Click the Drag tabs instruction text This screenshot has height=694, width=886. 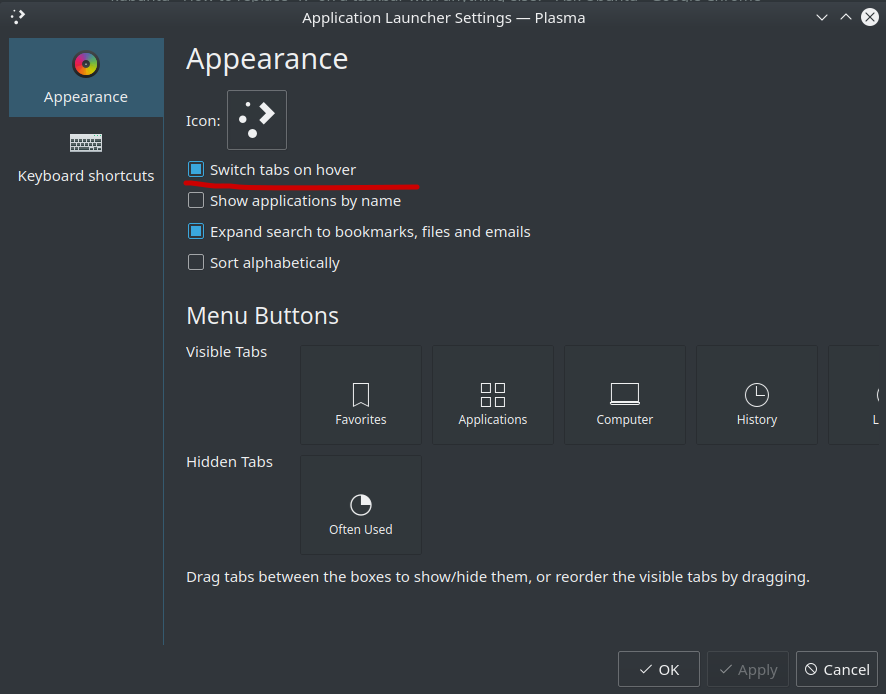point(498,577)
